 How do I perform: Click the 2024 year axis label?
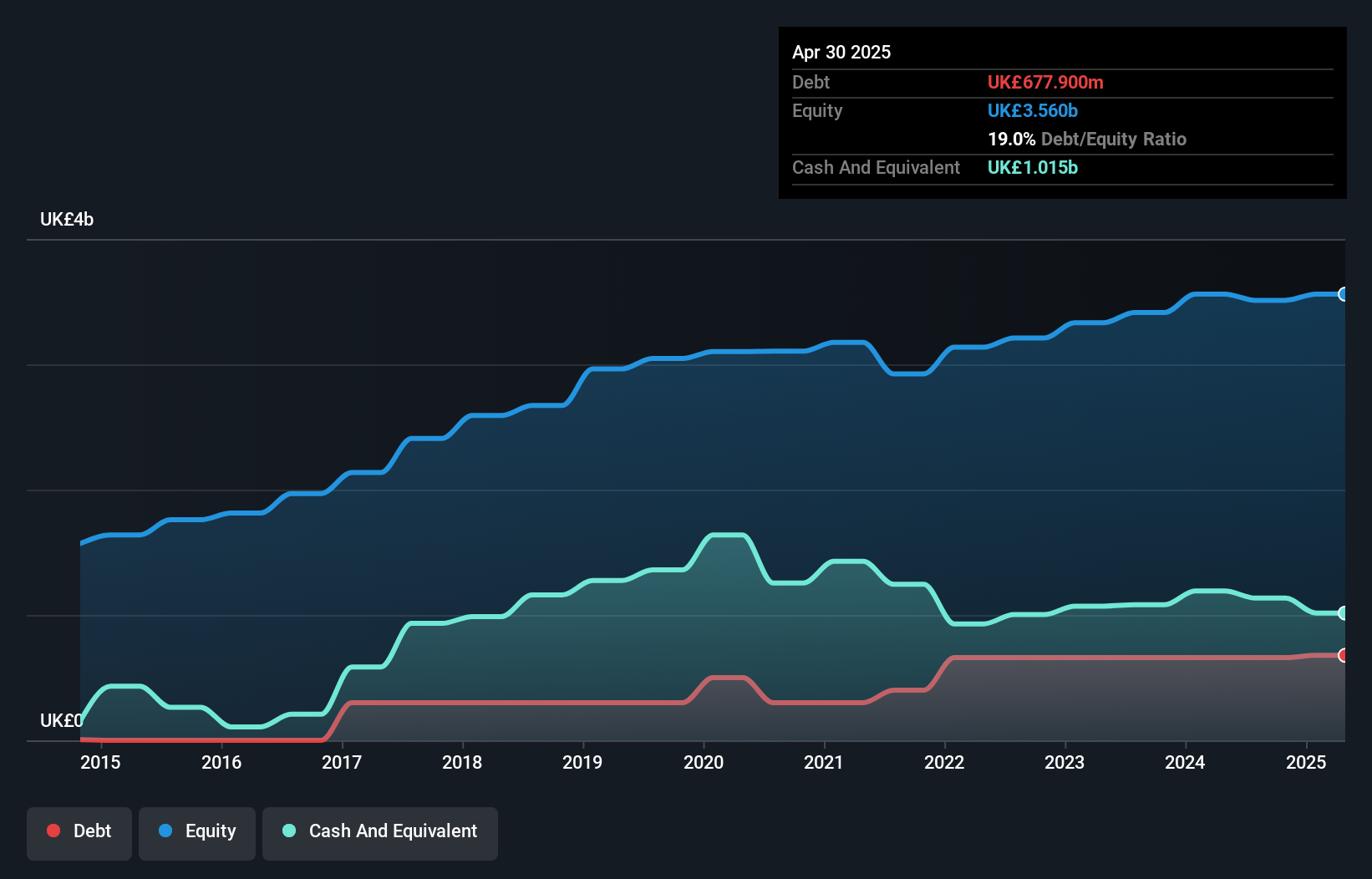[1185, 762]
